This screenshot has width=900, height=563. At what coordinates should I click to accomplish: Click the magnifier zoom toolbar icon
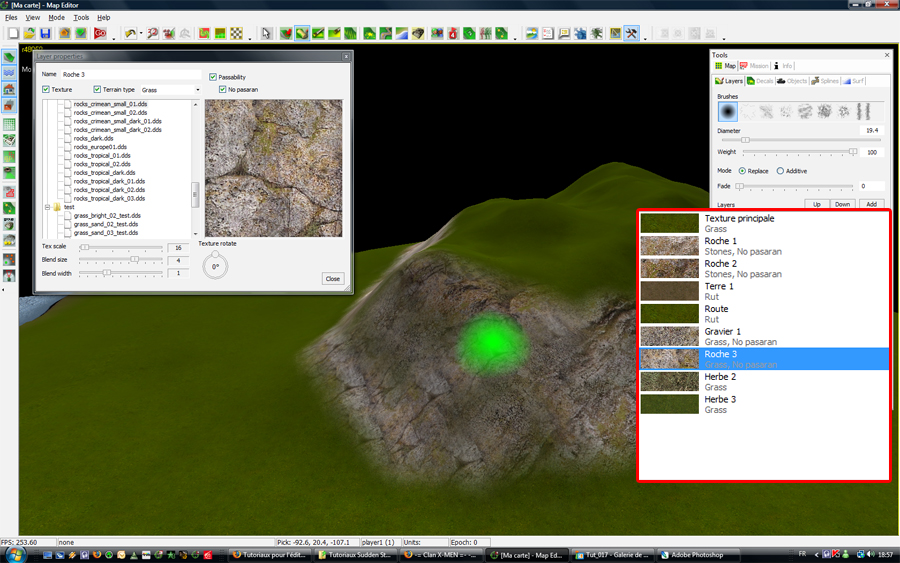pyautogui.click(x=152, y=33)
